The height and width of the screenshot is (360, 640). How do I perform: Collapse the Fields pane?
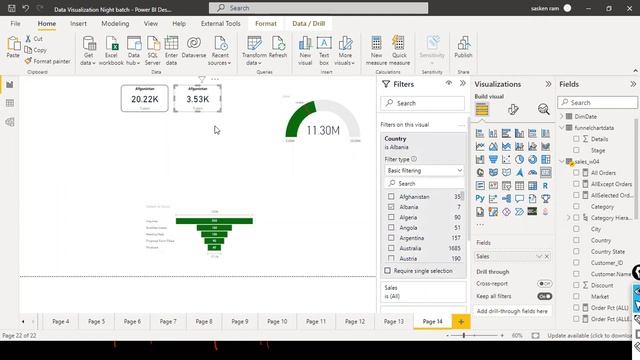[x=633, y=84]
